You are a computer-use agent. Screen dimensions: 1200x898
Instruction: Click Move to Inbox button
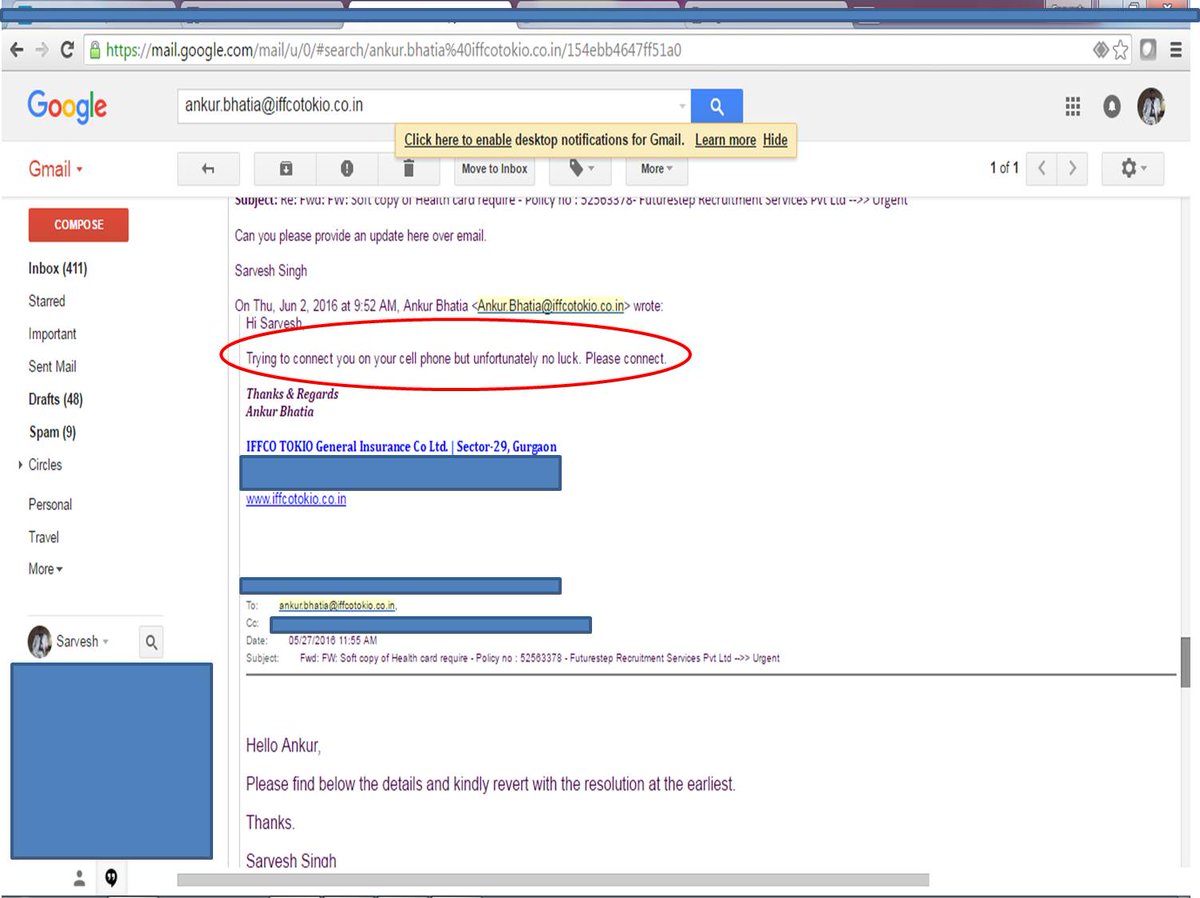point(494,169)
